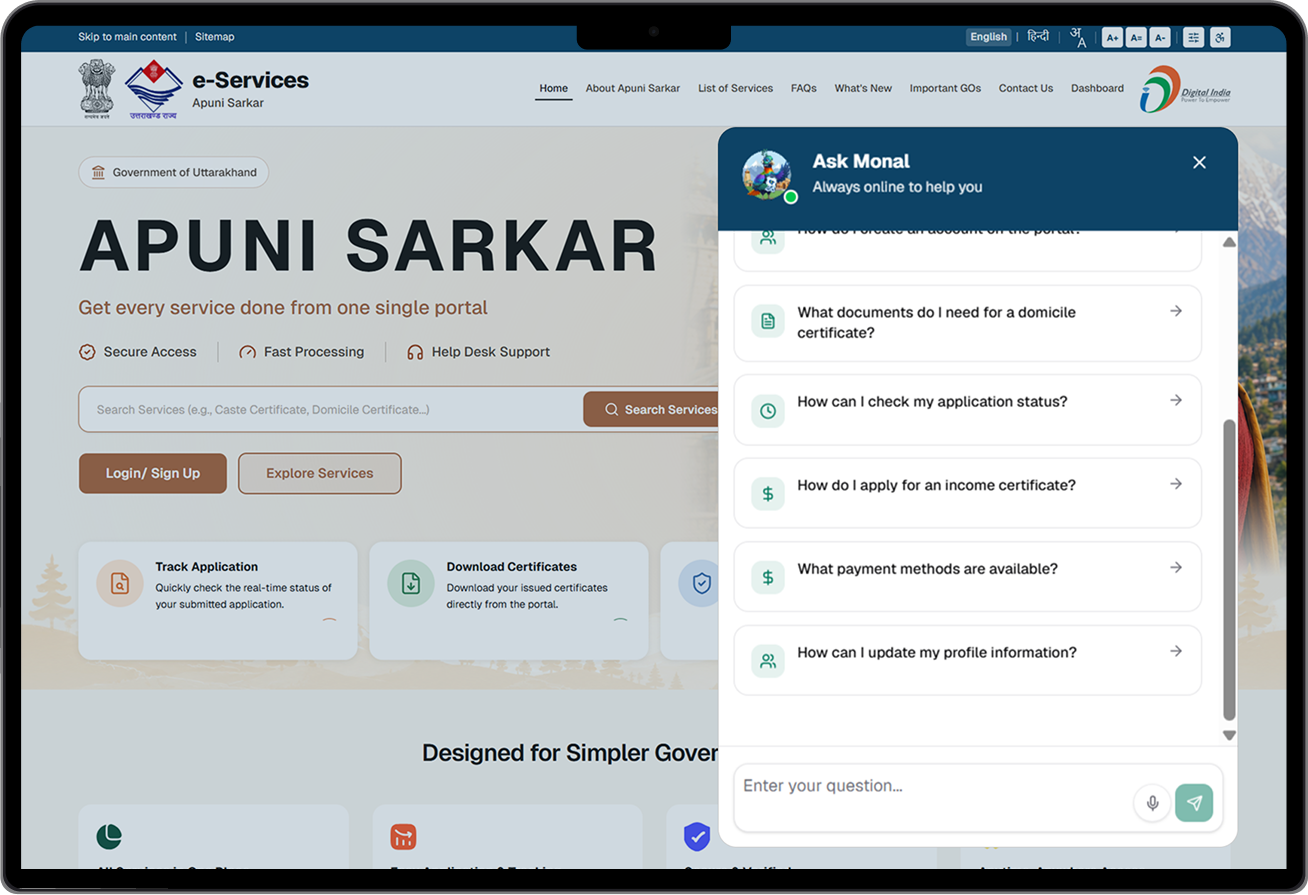Click the Uttarakhand state logo
Viewport: 1308px width, 895px height.
click(x=153, y=90)
